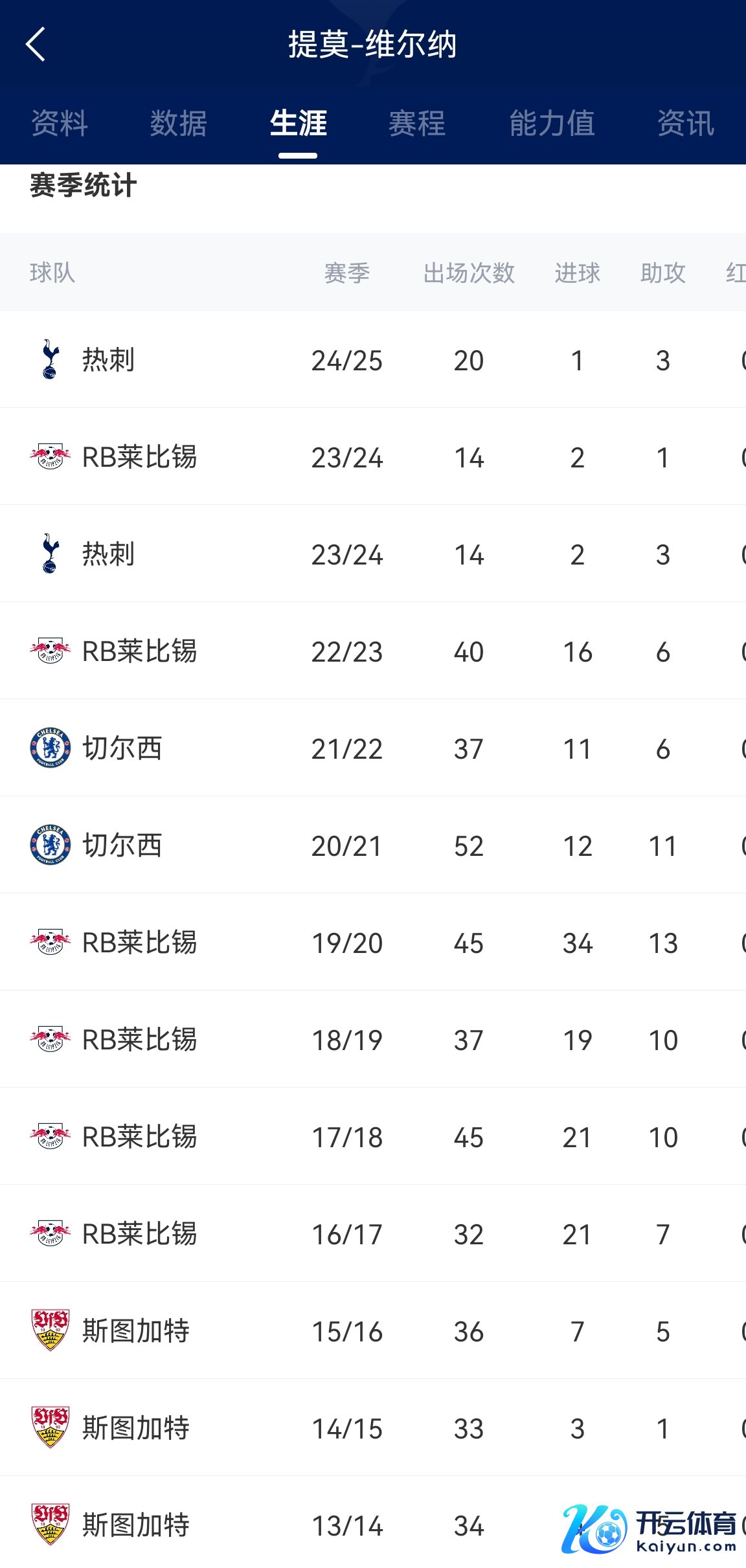This screenshot has height=1568, width=746.
Task: Select the 18/19 season cell
Action: coord(347,1040)
